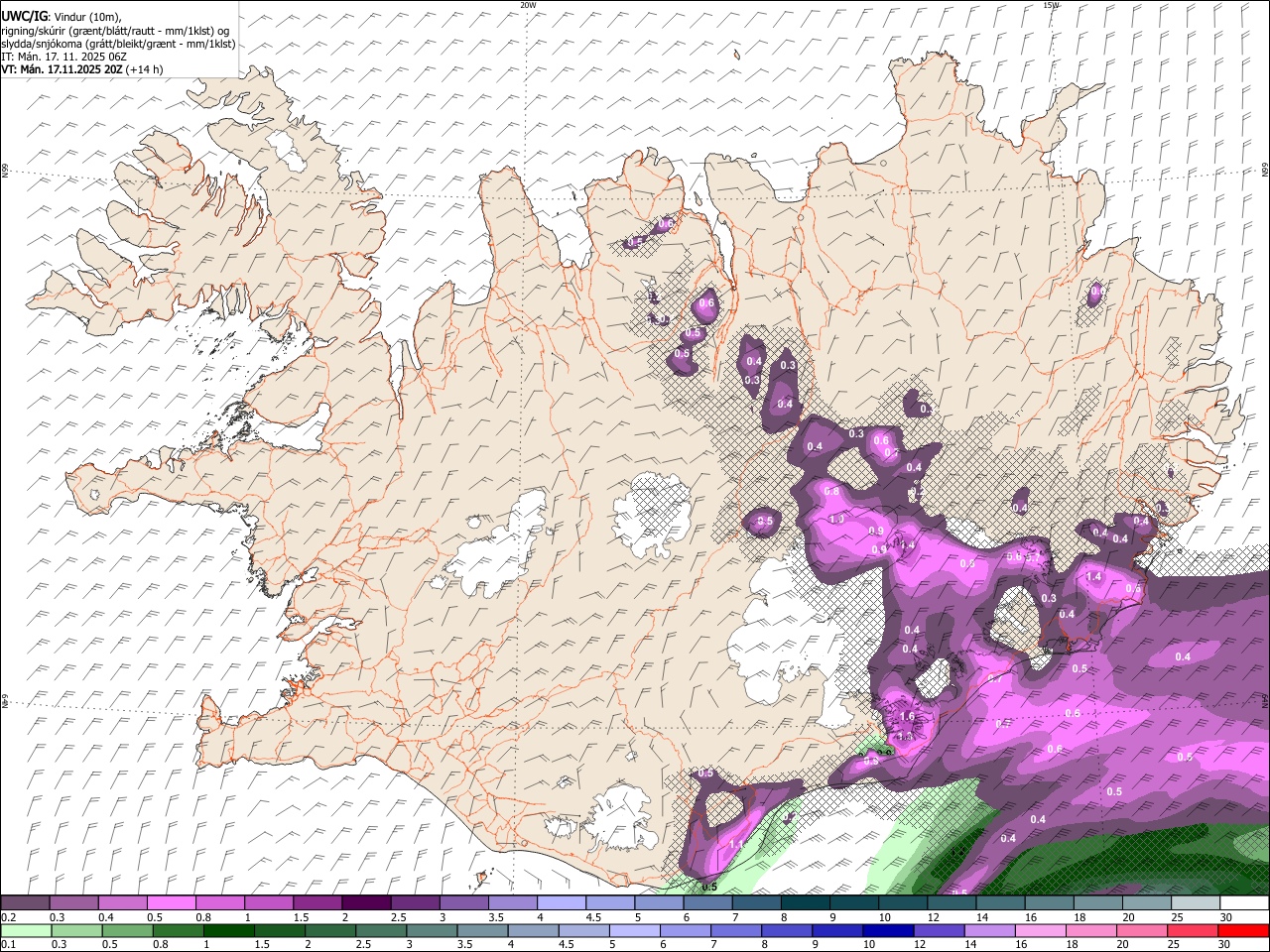The height and width of the screenshot is (952, 1270).
Task: Choose the 8 royal blue swatch in lower legend row
Action: [789, 930]
